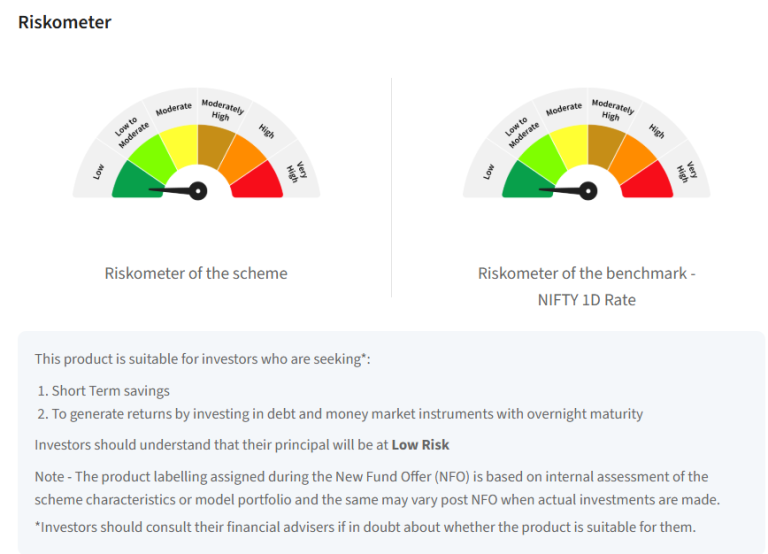Image resolution: width=768 pixels, height=554 pixels.
Task: Click the black needle hub of the scheme riskometer
Action: pyautogui.click(x=197, y=190)
